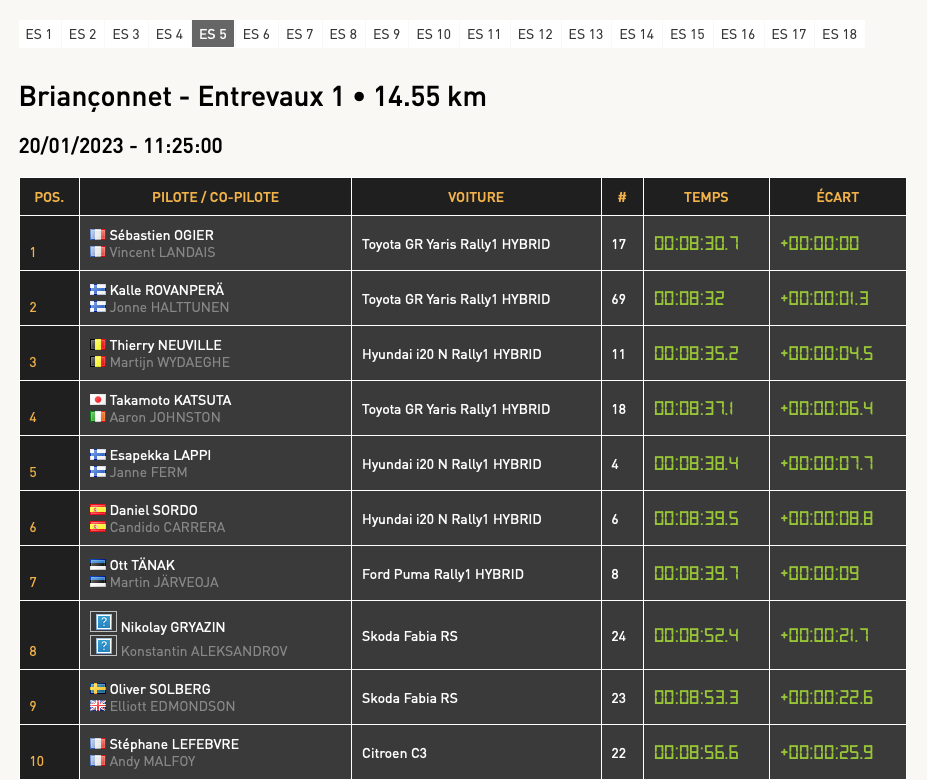Viewport: 927px width, 780px height.
Task: Click the gap value +00:00:25.9
Action: [x=826, y=752]
